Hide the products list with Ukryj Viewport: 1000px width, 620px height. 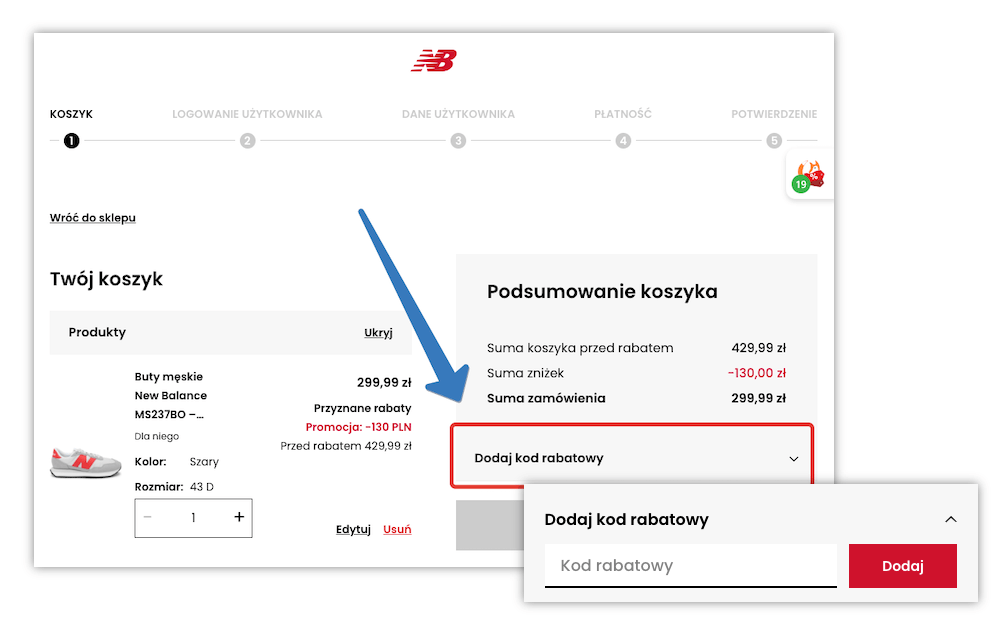(378, 332)
